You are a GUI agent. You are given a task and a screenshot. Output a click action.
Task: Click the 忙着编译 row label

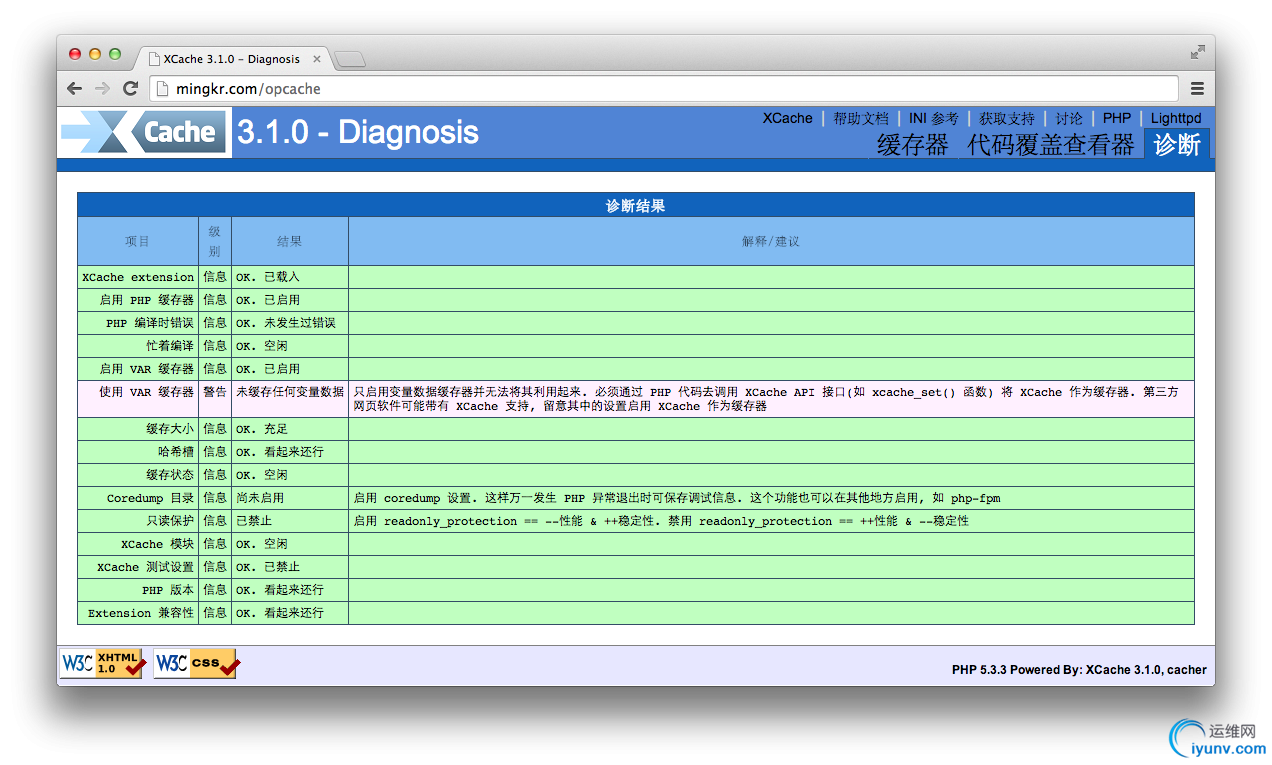(138, 346)
